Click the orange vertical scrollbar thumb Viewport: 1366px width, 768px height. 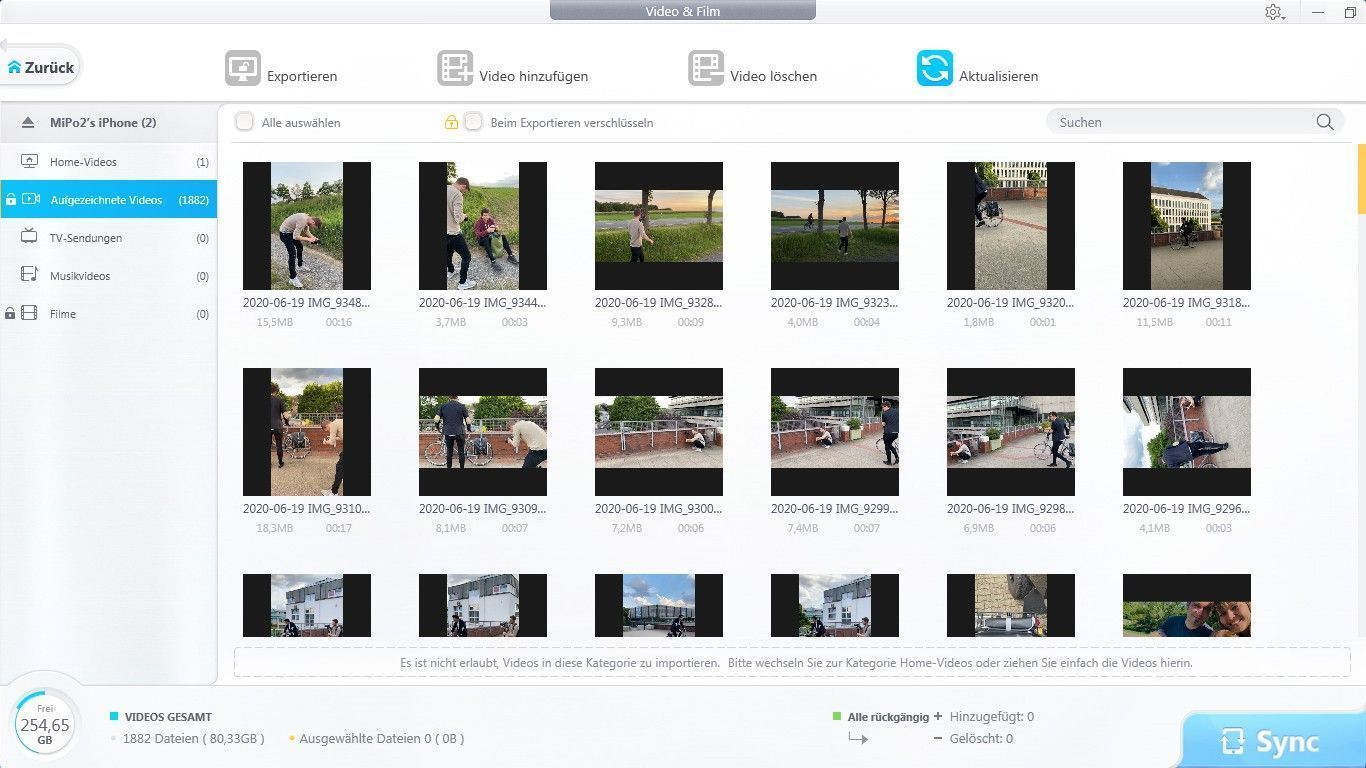(1361, 178)
